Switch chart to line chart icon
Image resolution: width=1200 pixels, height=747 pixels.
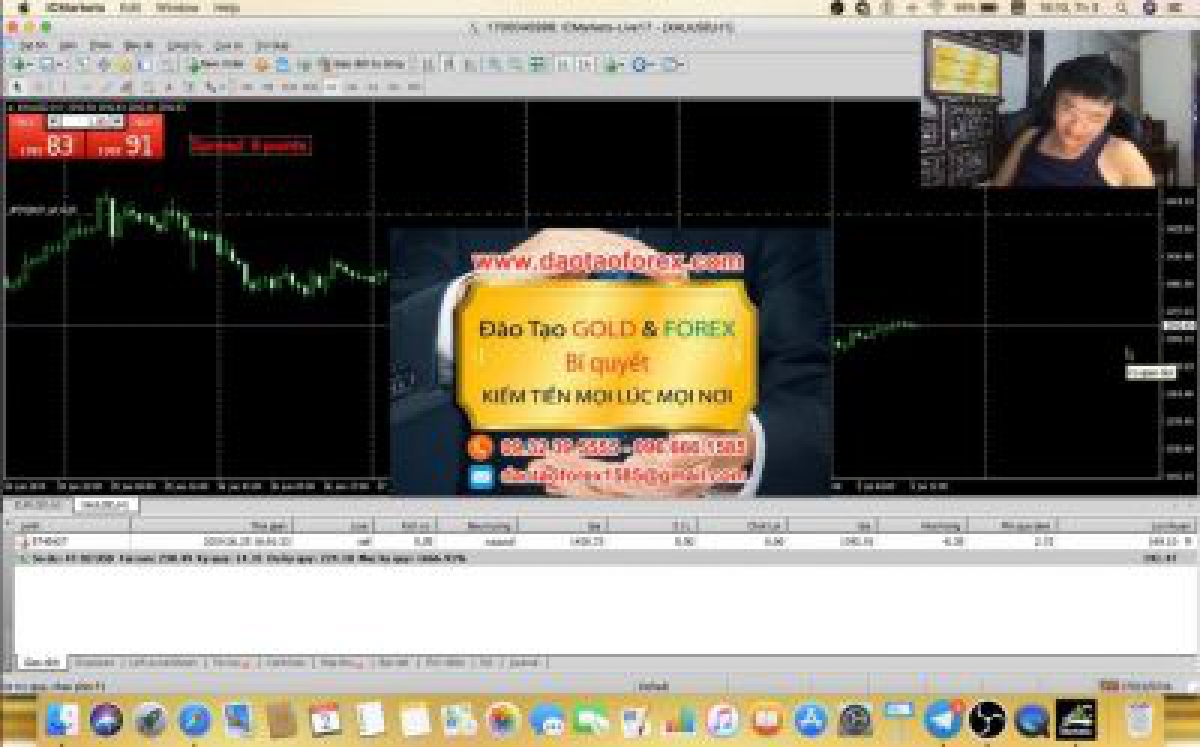(469, 64)
